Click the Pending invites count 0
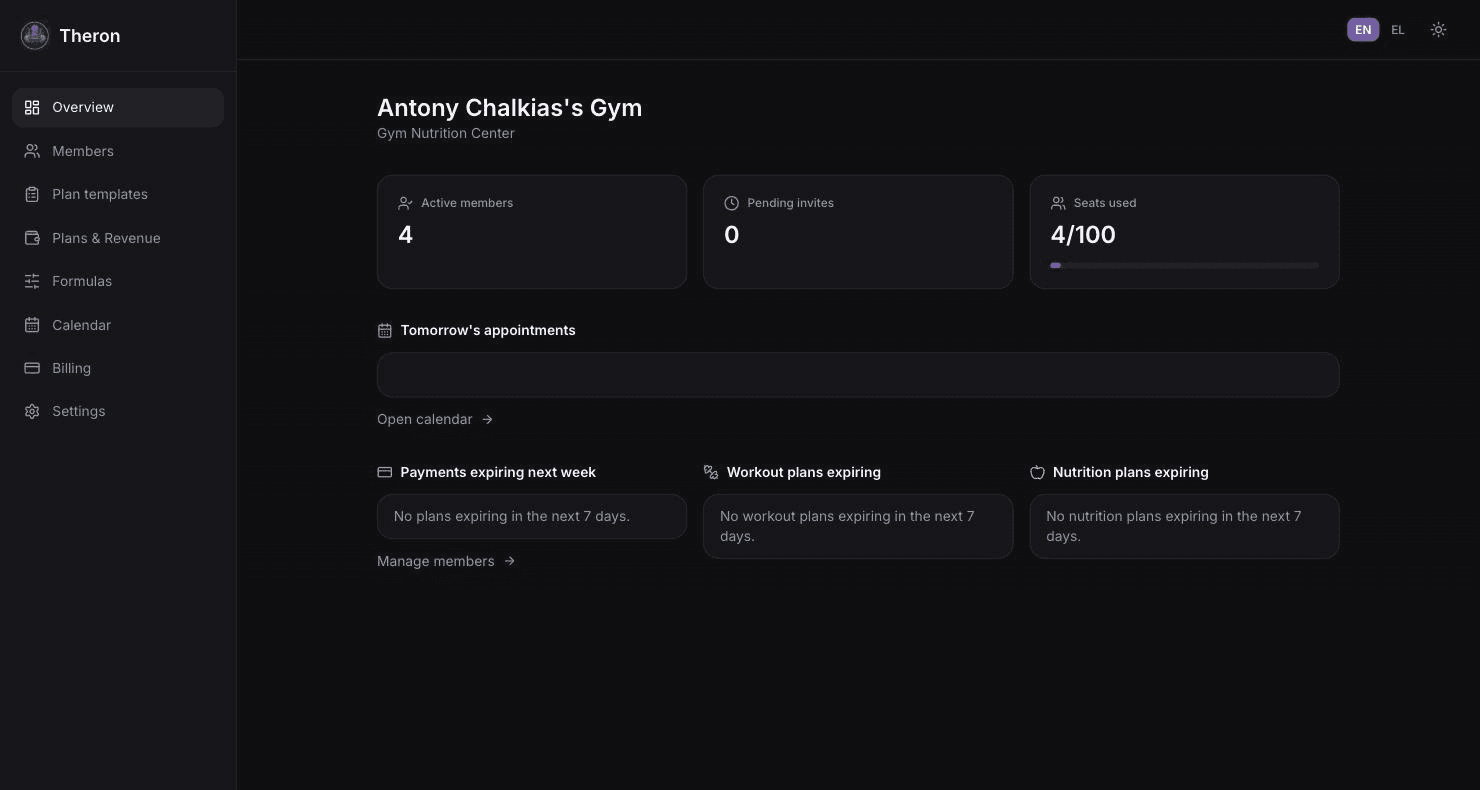The width and height of the screenshot is (1480, 790). tap(731, 235)
